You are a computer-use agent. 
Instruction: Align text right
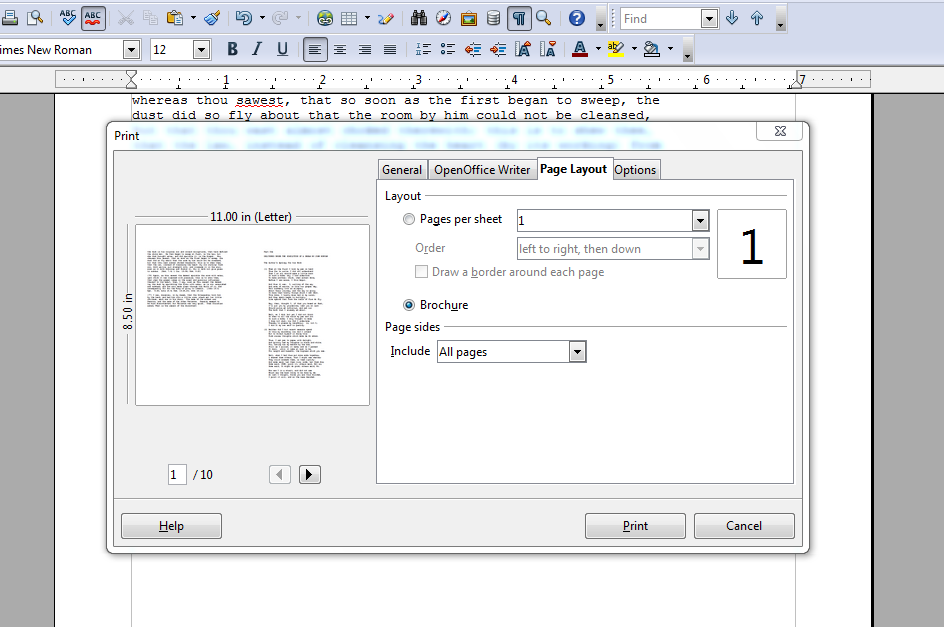click(365, 49)
